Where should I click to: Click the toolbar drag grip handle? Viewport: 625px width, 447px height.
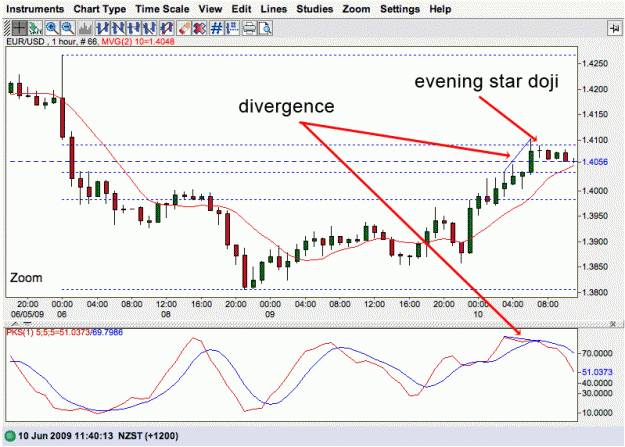[7, 28]
